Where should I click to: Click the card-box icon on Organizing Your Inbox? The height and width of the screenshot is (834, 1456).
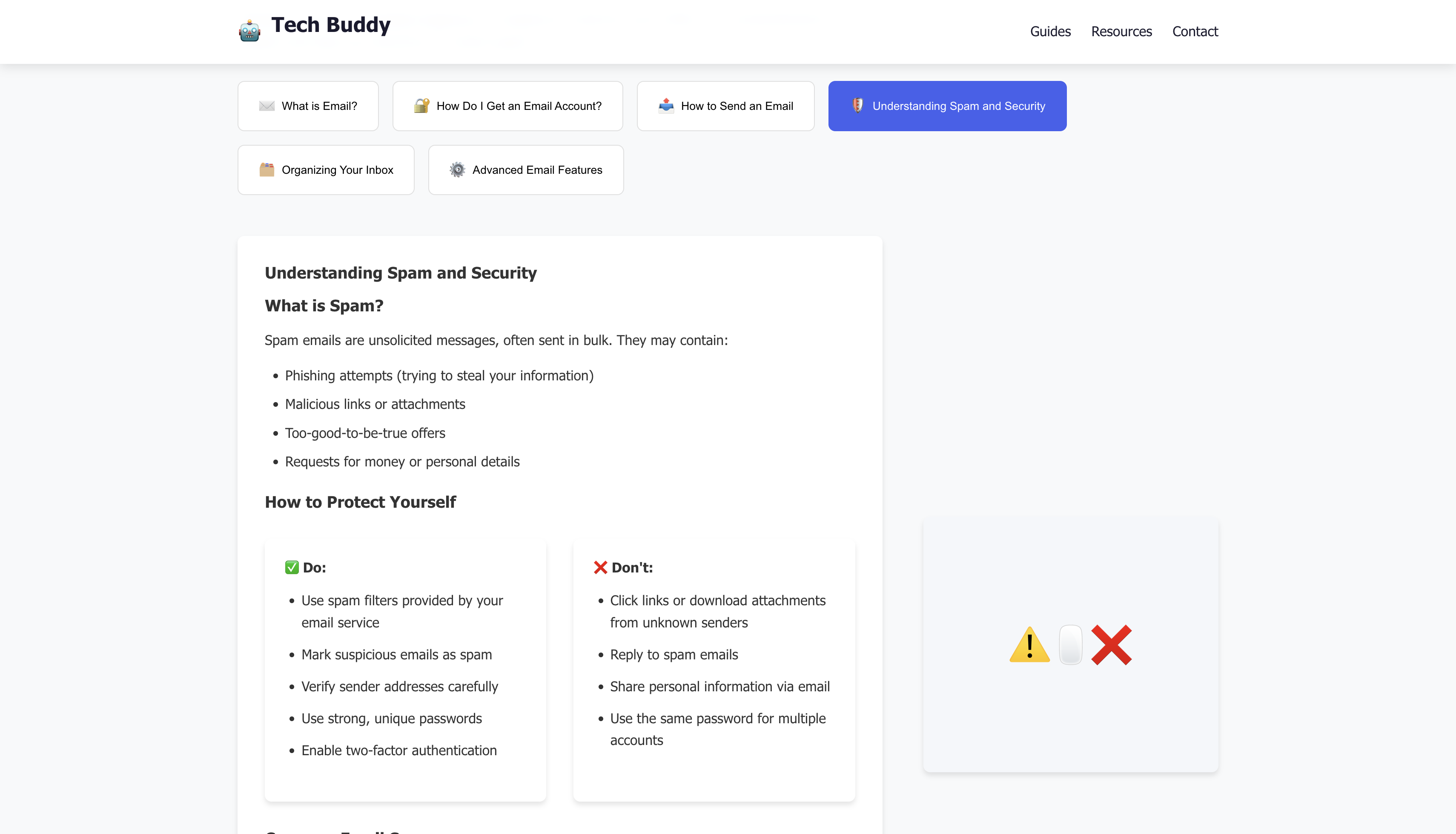[267, 170]
